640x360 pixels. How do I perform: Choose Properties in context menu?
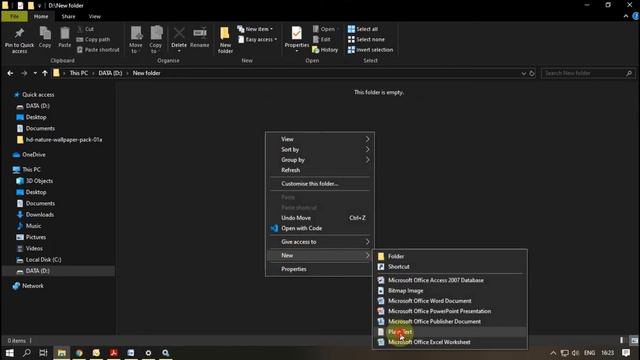(x=320, y=269)
